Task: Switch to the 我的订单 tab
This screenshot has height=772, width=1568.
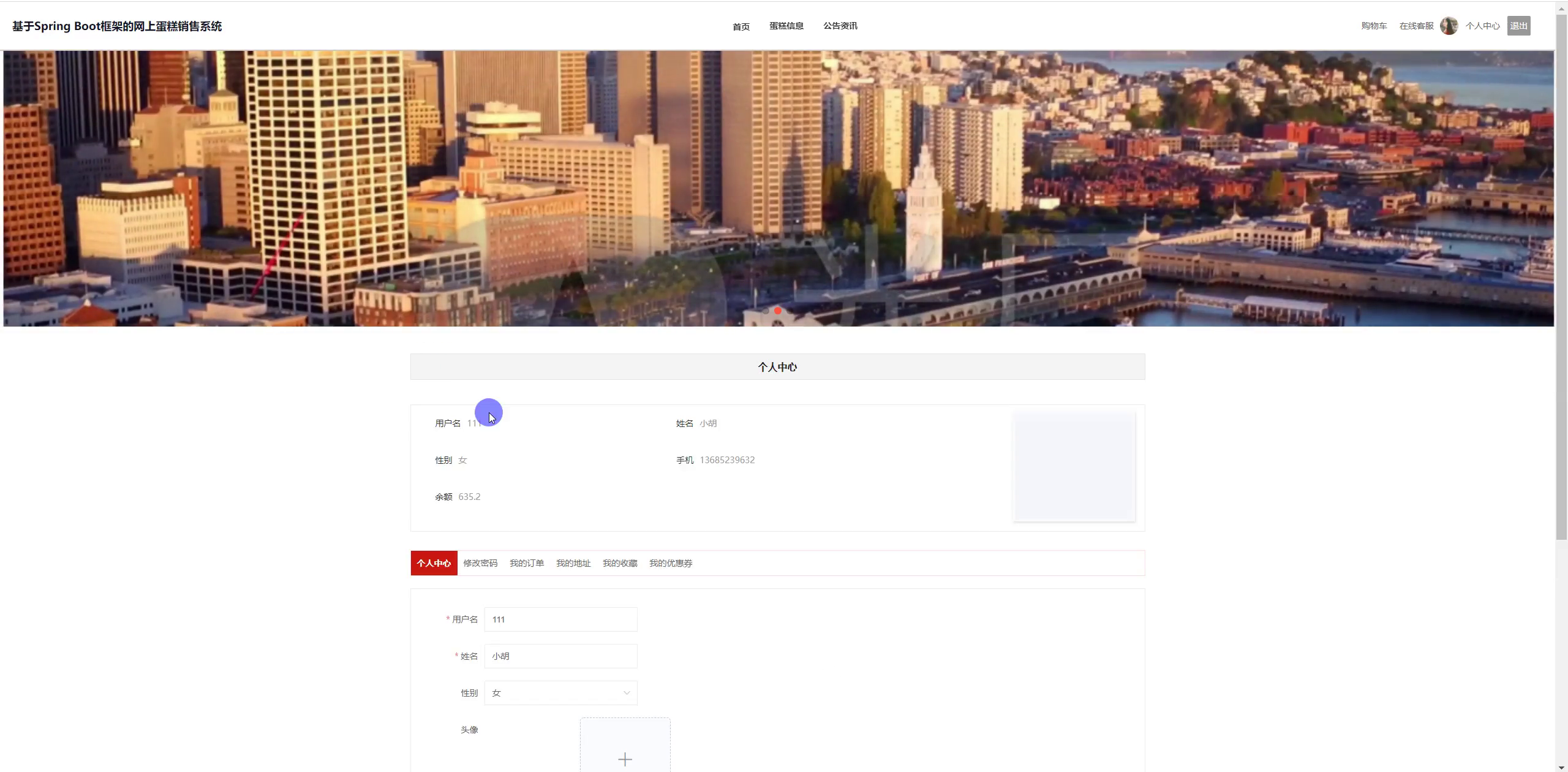Action: (x=527, y=563)
